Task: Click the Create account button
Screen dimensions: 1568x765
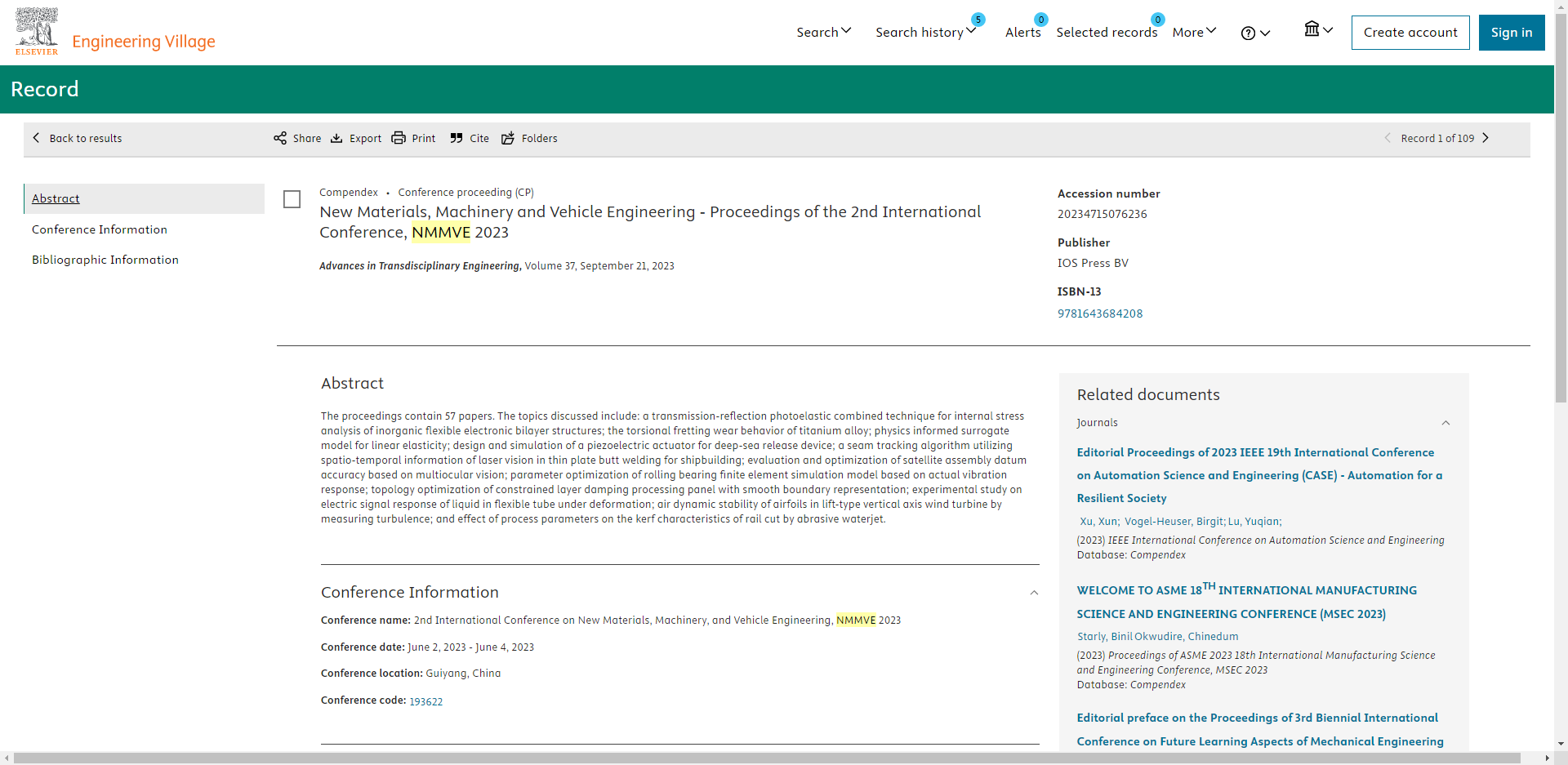Action: coord(1410,33)
